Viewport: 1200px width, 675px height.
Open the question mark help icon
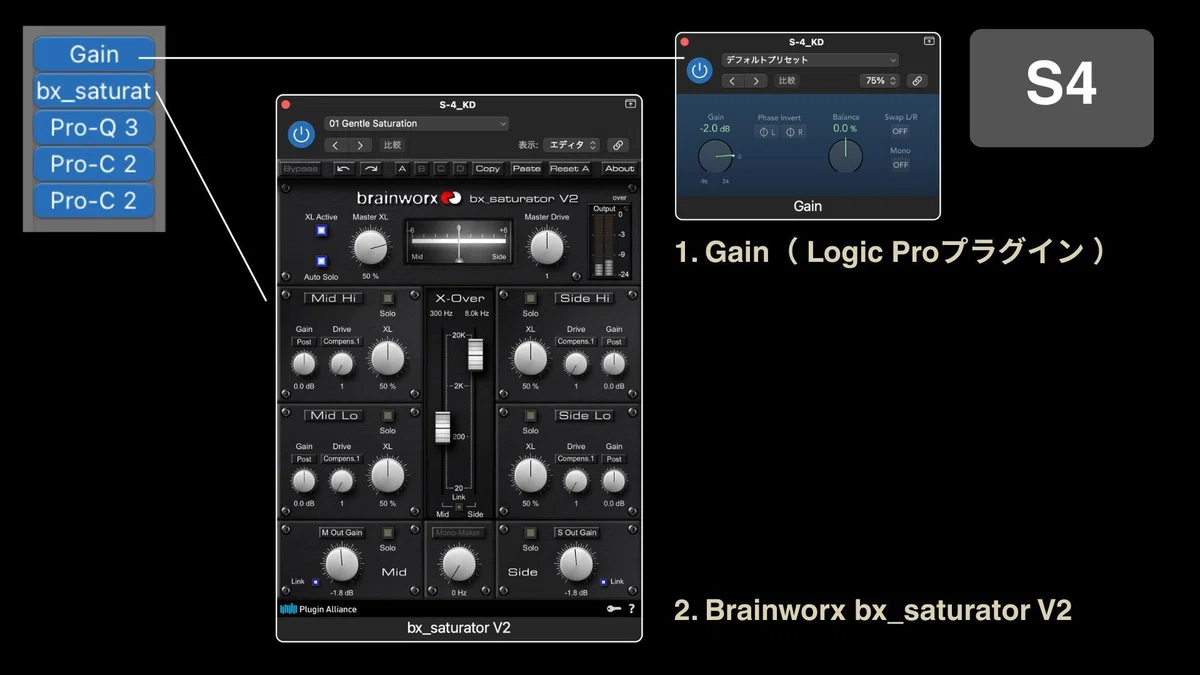tap(631, 608)
